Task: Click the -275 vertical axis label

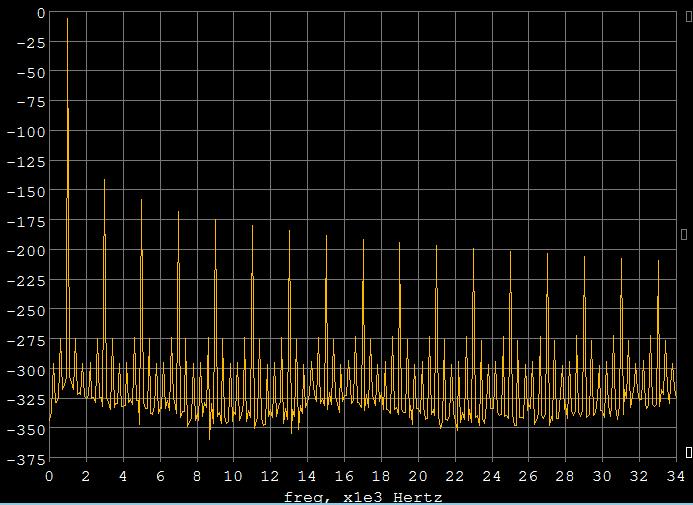Action: click(x=27, y=341)
